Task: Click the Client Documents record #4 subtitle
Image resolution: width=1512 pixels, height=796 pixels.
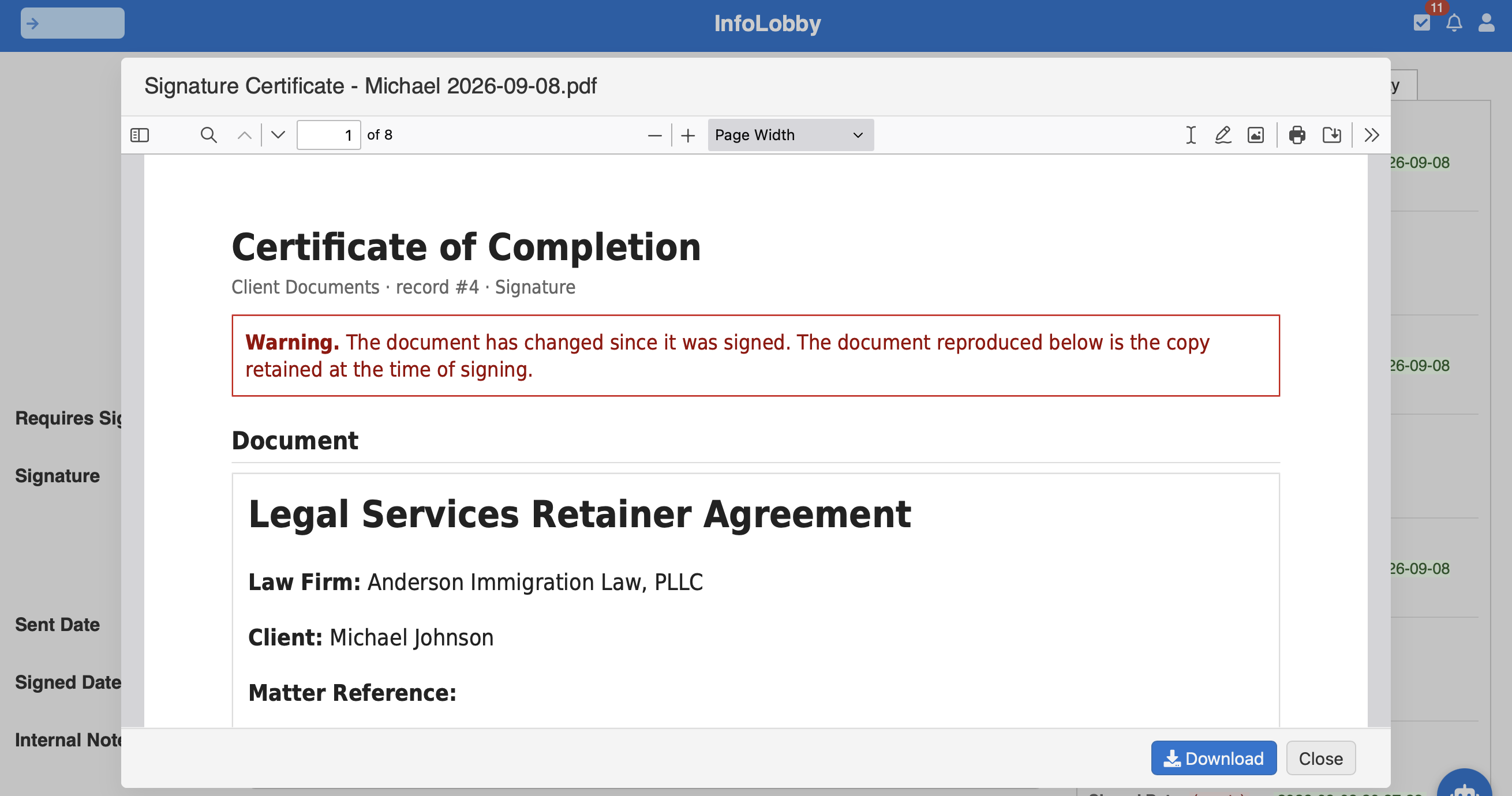Action: (x=403, y=287)
